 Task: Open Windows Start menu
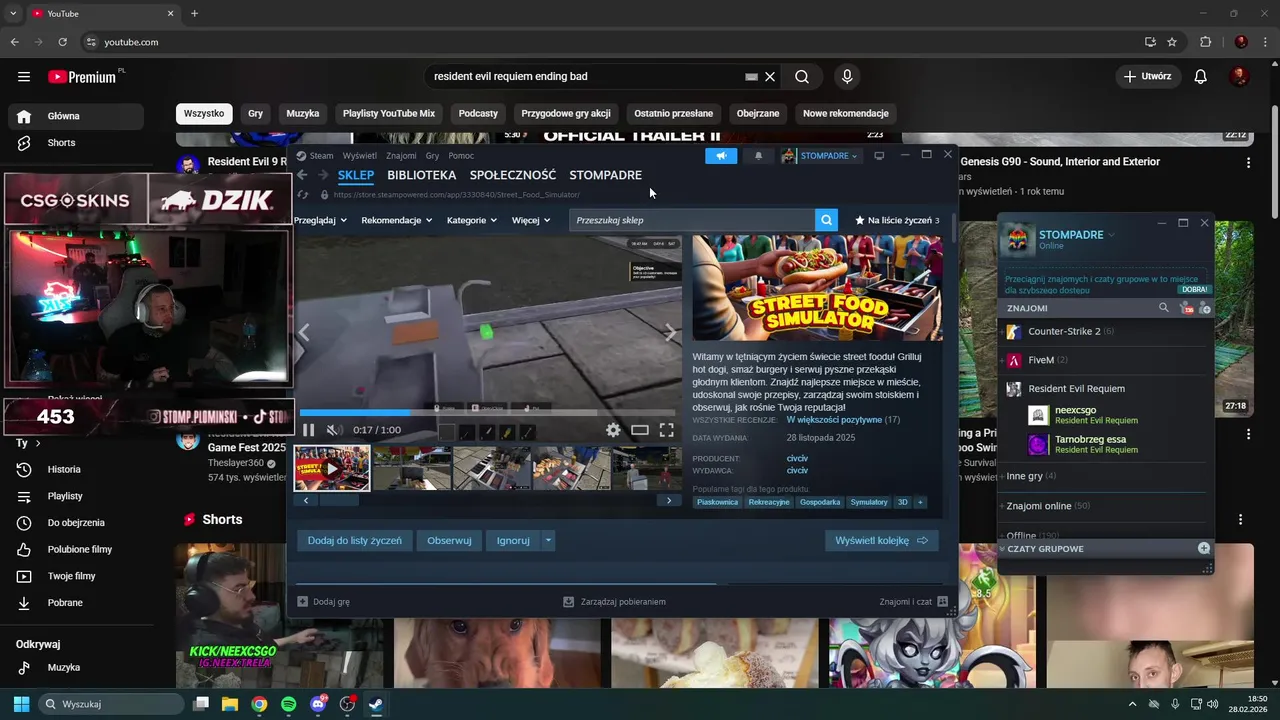(x=21, y=704)
